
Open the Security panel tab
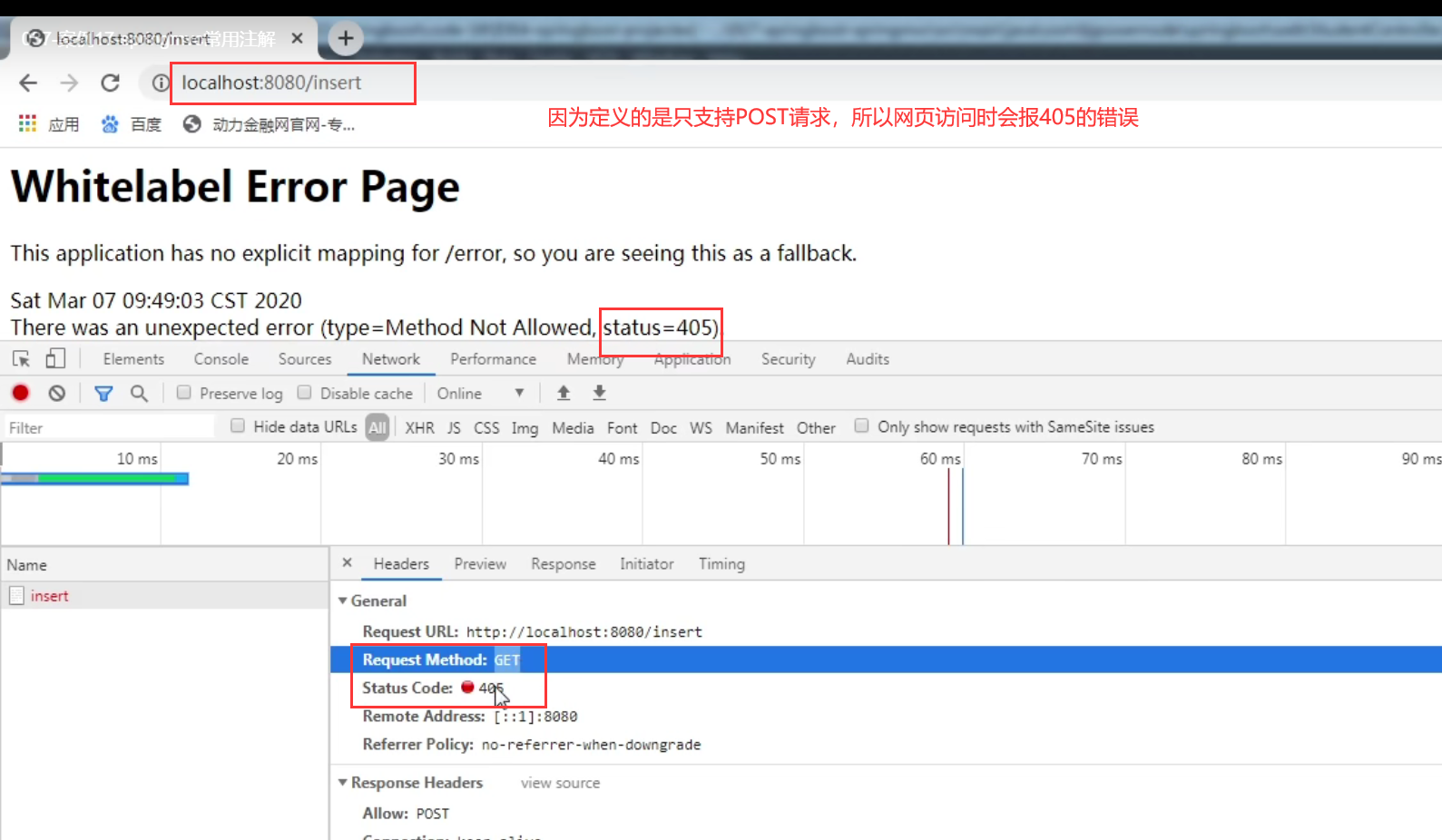tap(788, 359)
